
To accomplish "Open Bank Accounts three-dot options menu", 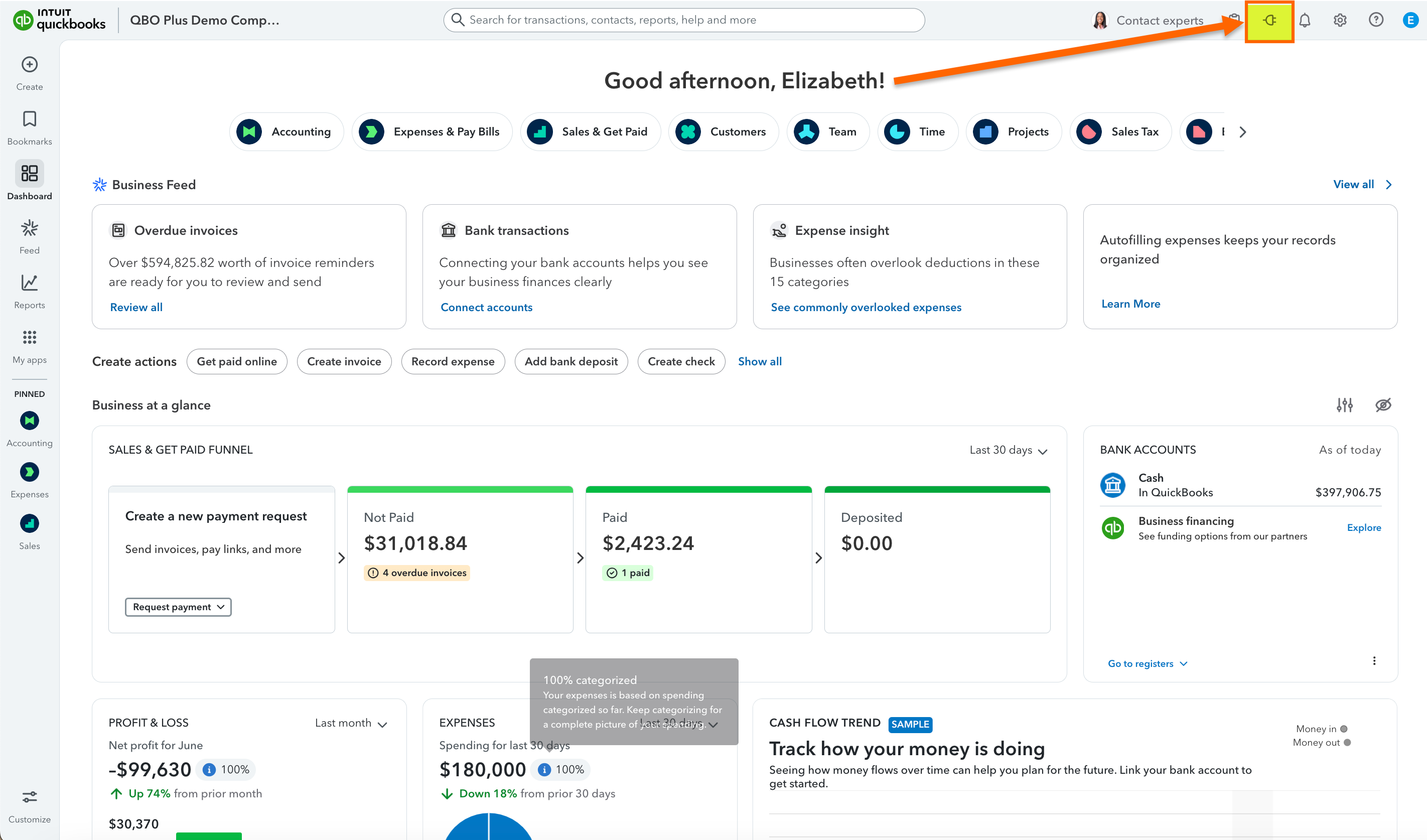I will 1374,661.
